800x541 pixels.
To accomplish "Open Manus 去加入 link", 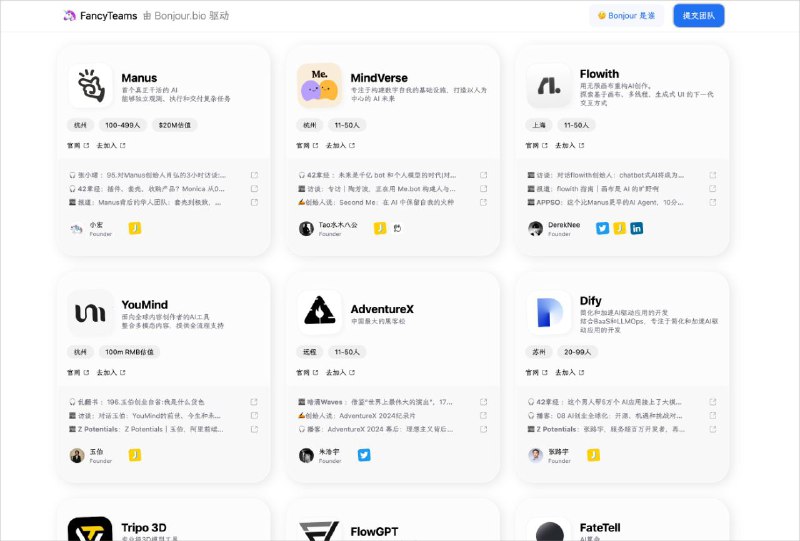I will coord(111,145).
